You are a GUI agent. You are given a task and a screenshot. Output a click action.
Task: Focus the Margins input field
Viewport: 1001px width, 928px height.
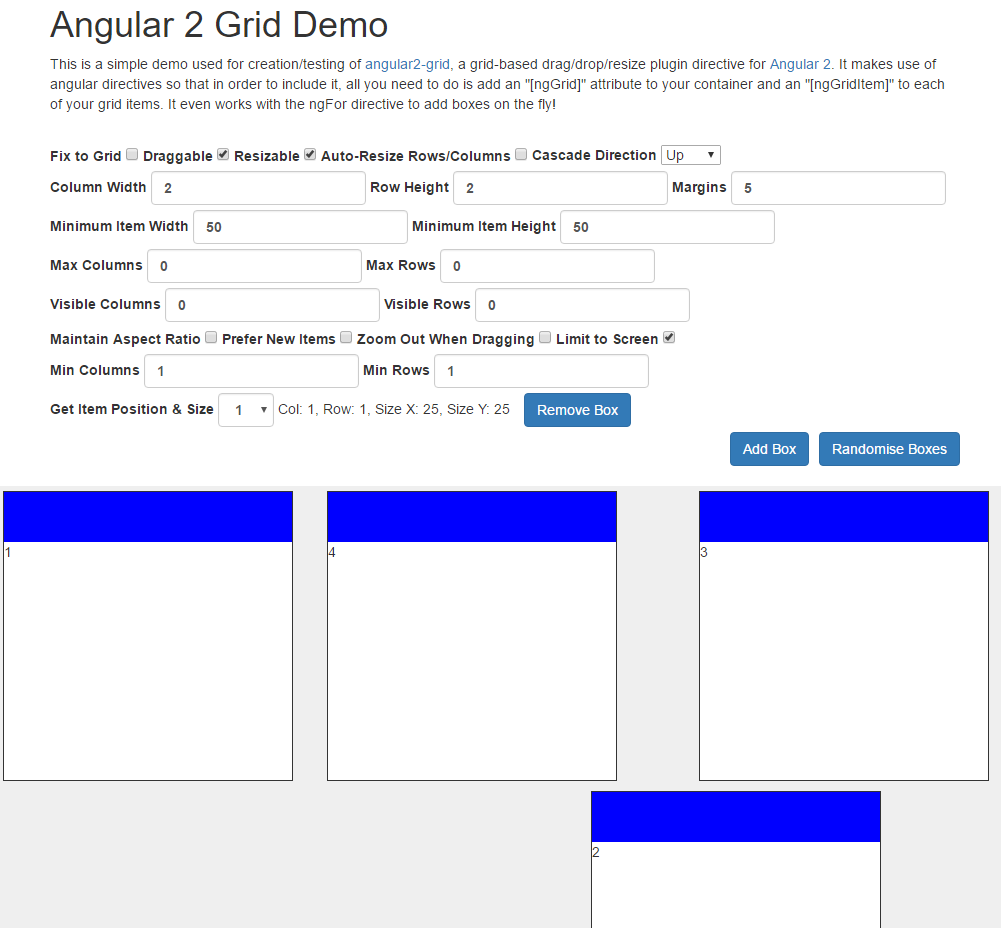coord(838,188)
